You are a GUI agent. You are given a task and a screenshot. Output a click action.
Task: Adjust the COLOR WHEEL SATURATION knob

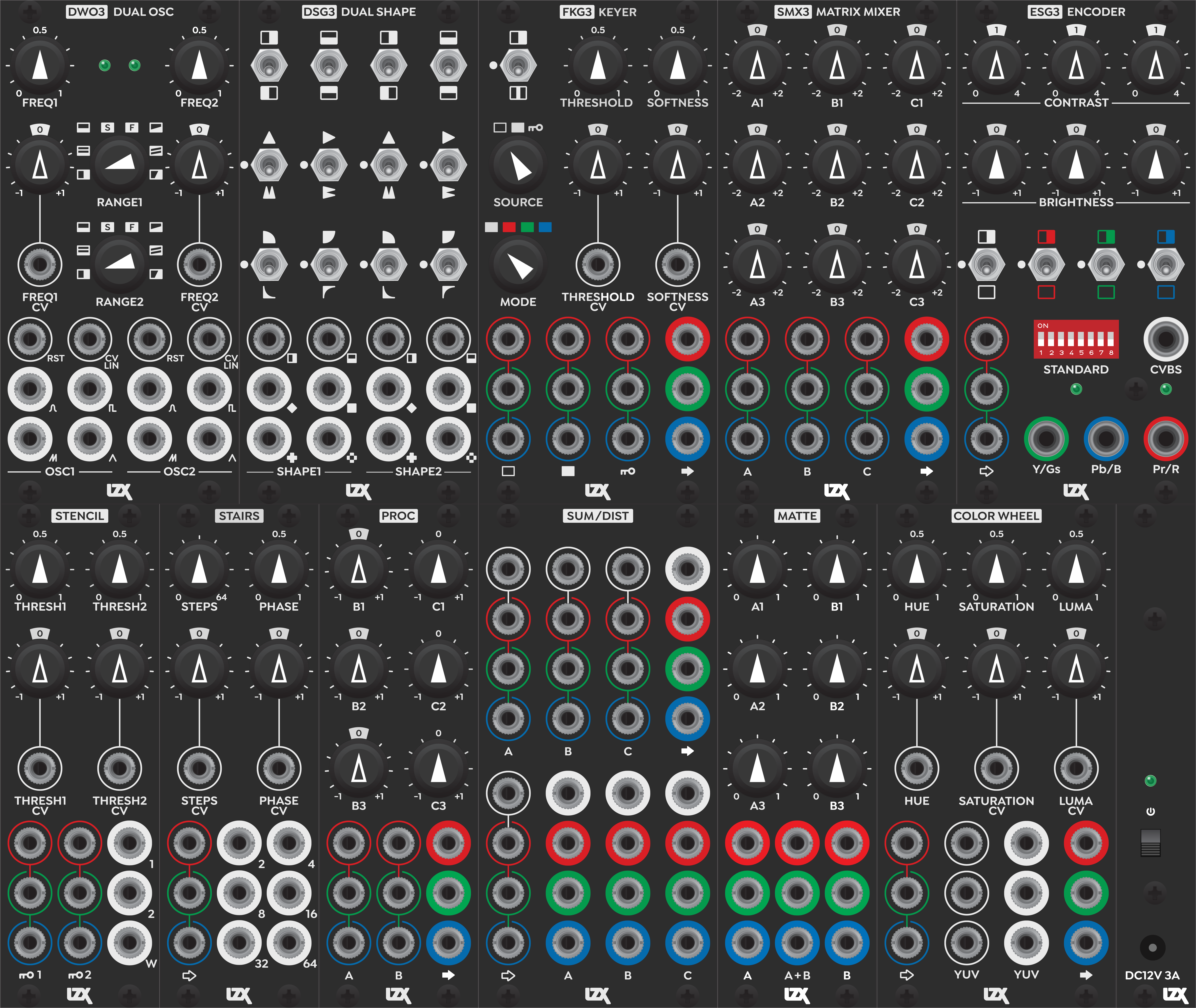click(997, 569)
